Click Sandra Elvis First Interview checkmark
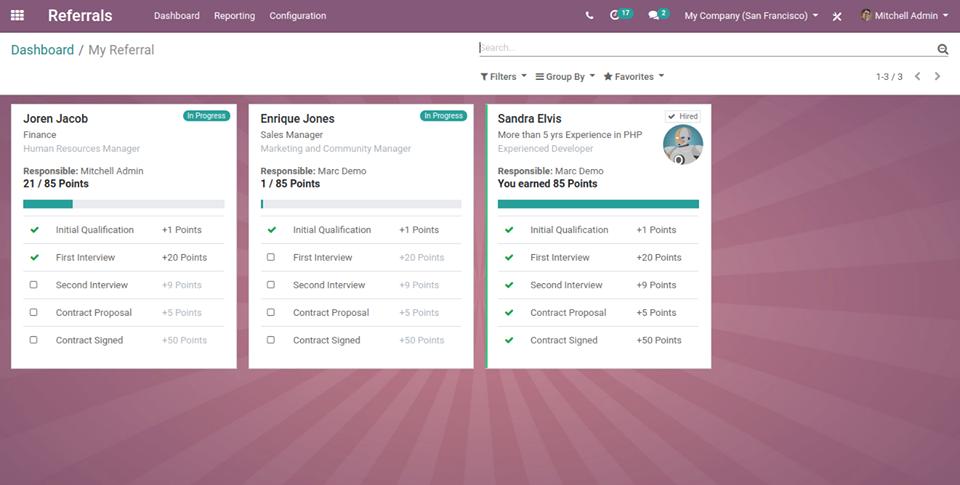 pyautogui.click(x=509, y=258)
